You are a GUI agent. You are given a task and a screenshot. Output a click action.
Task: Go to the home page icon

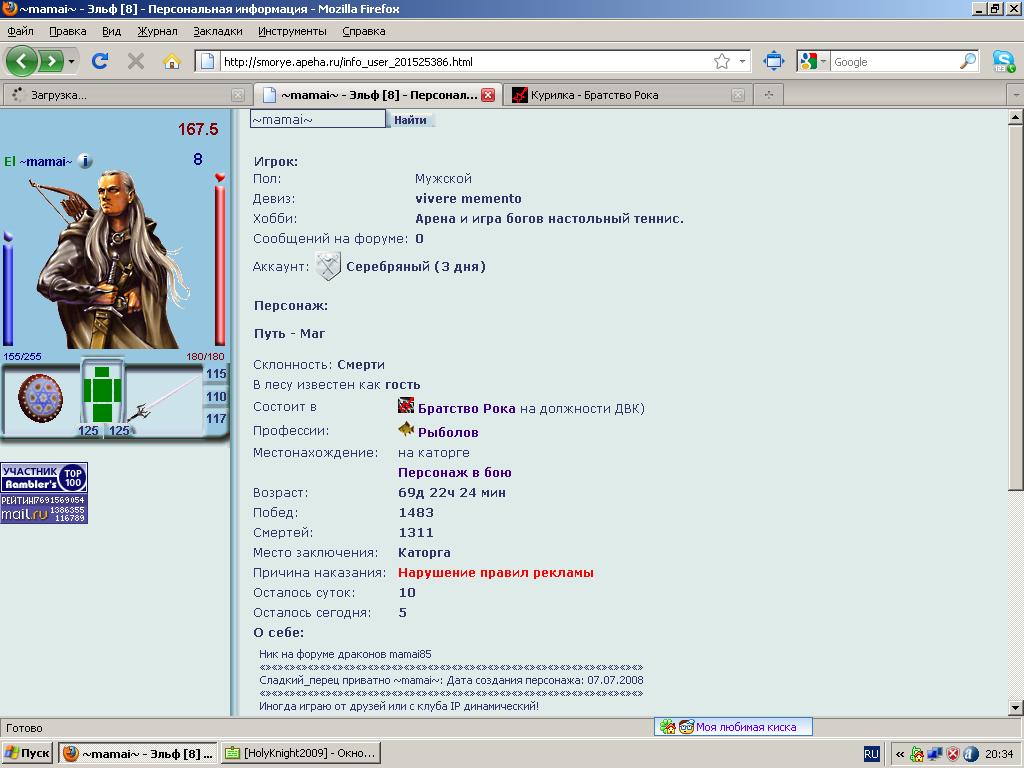[172, 61]
